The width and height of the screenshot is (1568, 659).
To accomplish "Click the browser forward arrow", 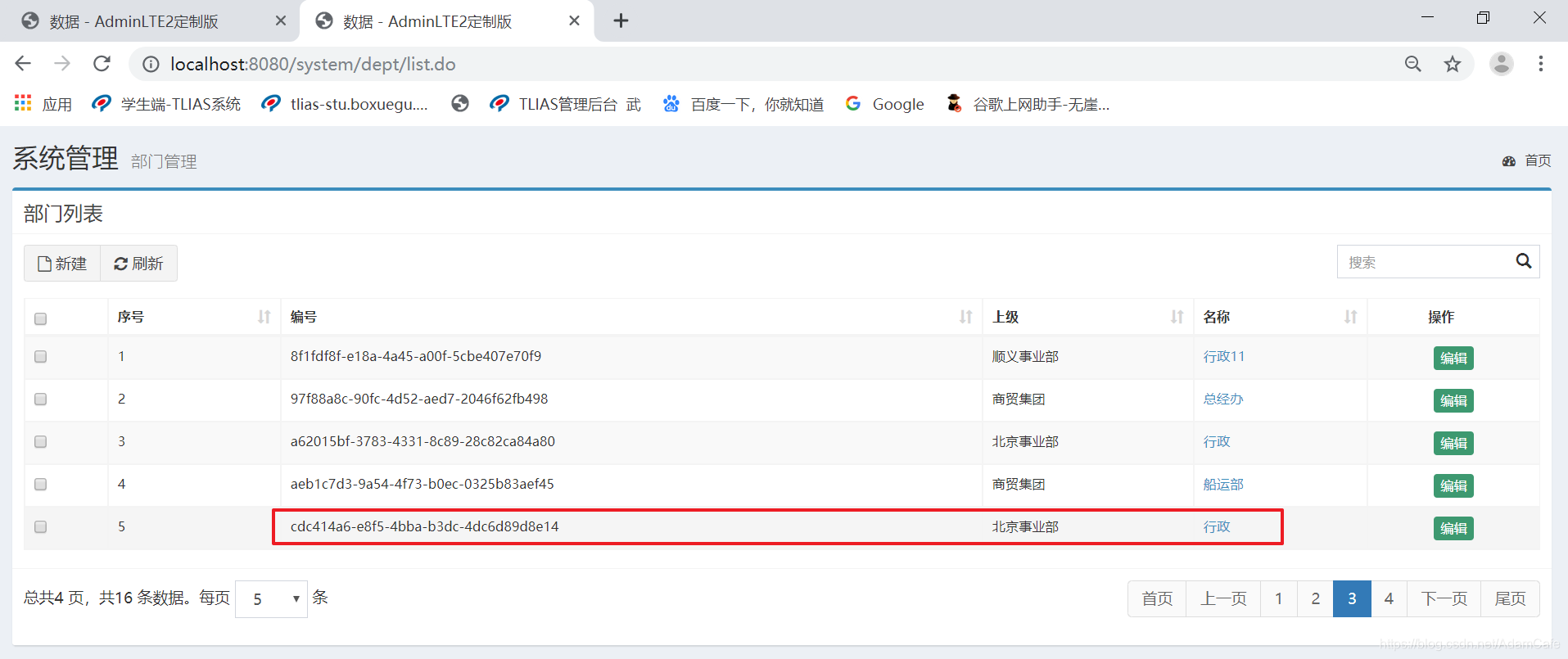I will click(62, 64).
